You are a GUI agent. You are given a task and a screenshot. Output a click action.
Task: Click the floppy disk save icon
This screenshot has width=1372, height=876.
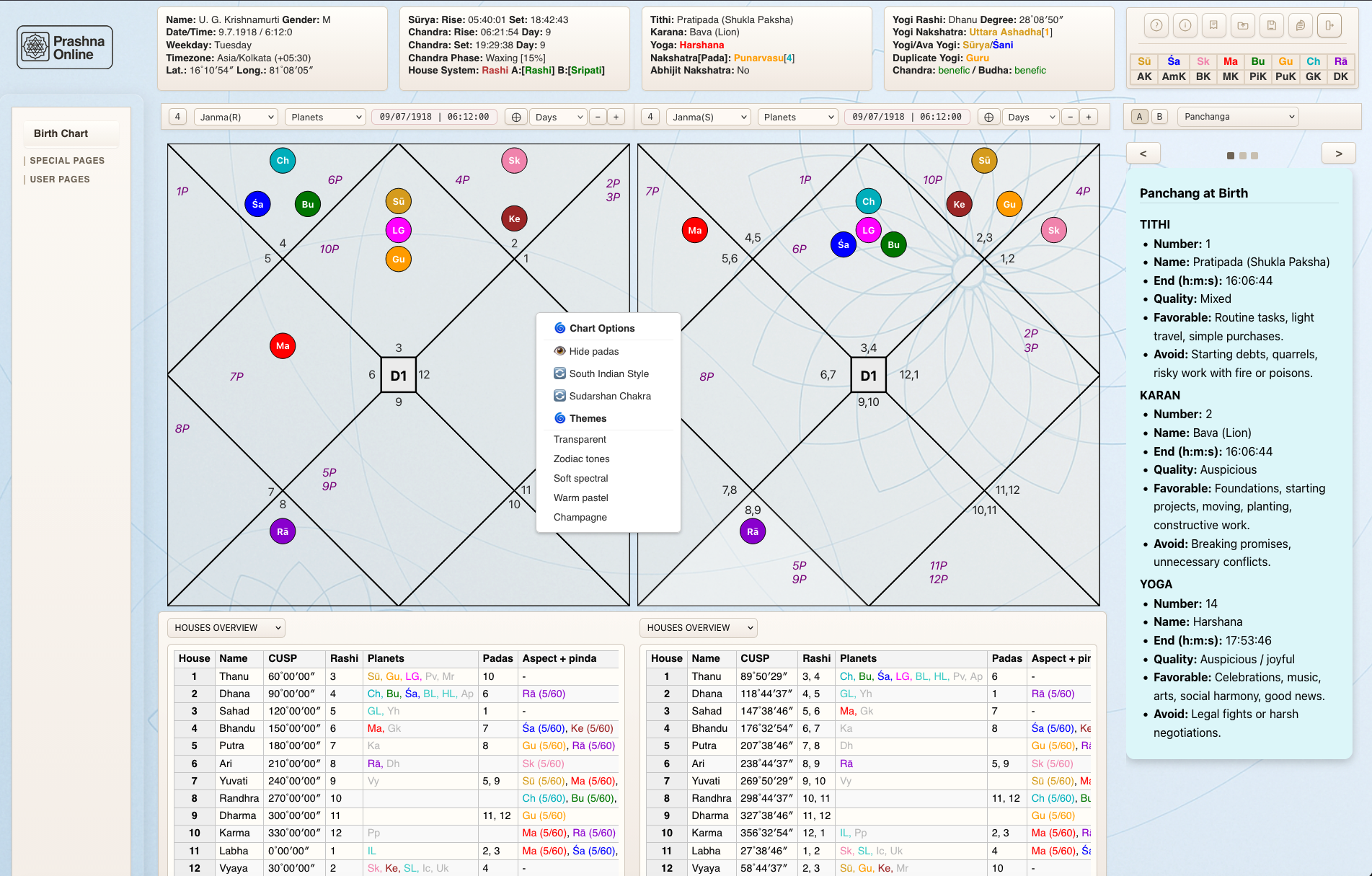(x=1271, y=26)
